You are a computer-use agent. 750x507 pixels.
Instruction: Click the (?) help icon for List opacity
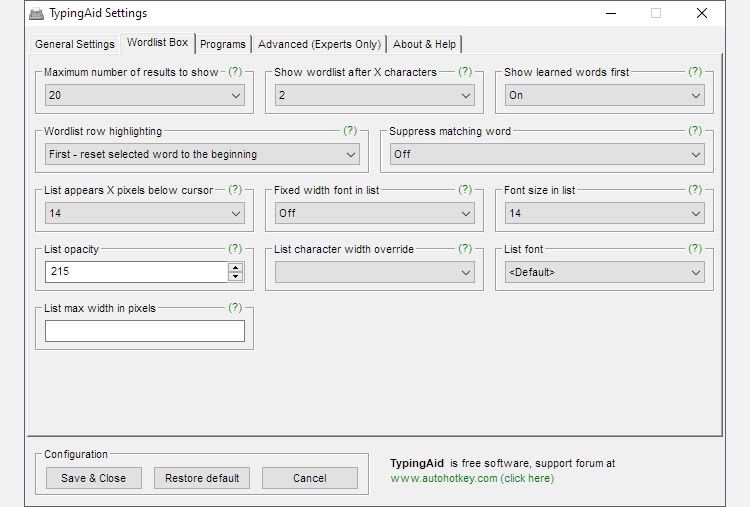[x=235, y=249]
